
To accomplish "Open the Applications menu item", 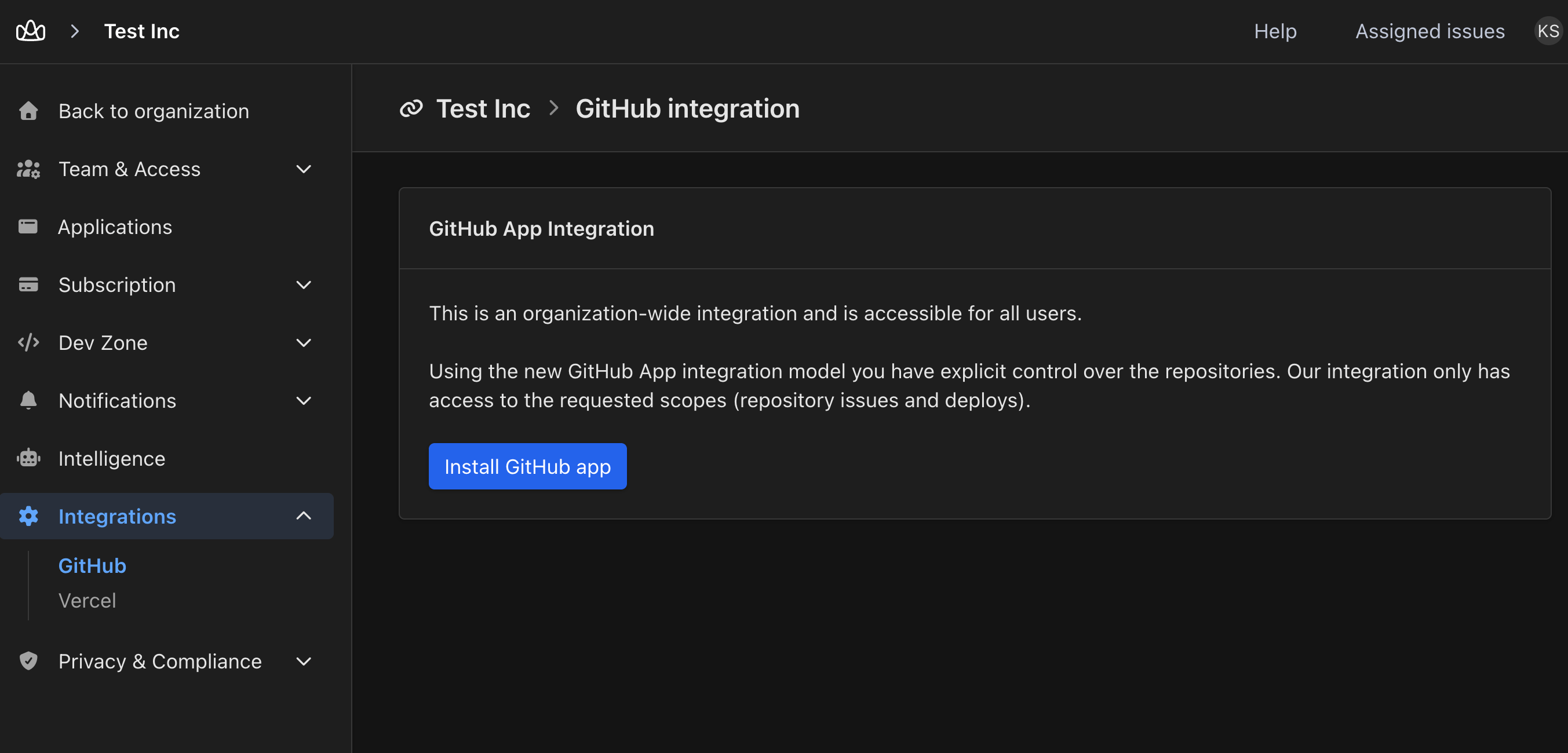I will tap(167, 226).
